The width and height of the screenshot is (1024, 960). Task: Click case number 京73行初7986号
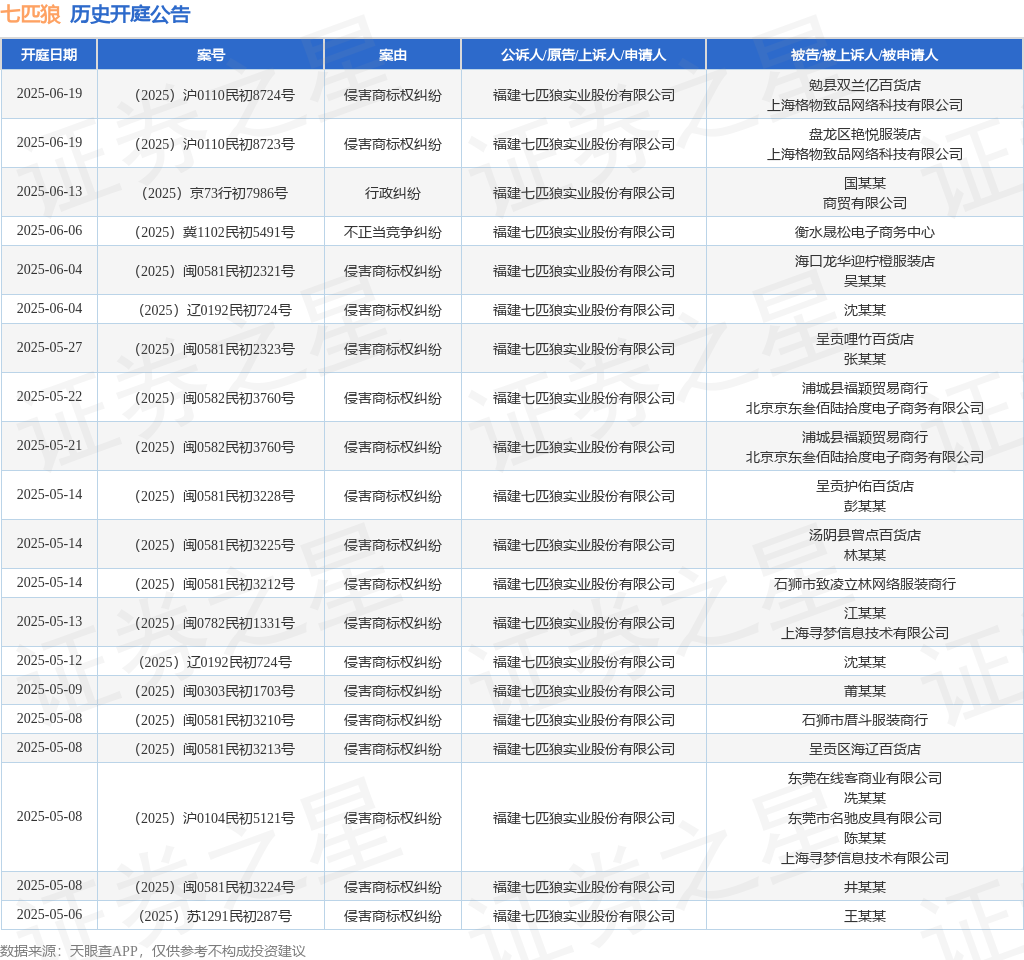(215, 193)
